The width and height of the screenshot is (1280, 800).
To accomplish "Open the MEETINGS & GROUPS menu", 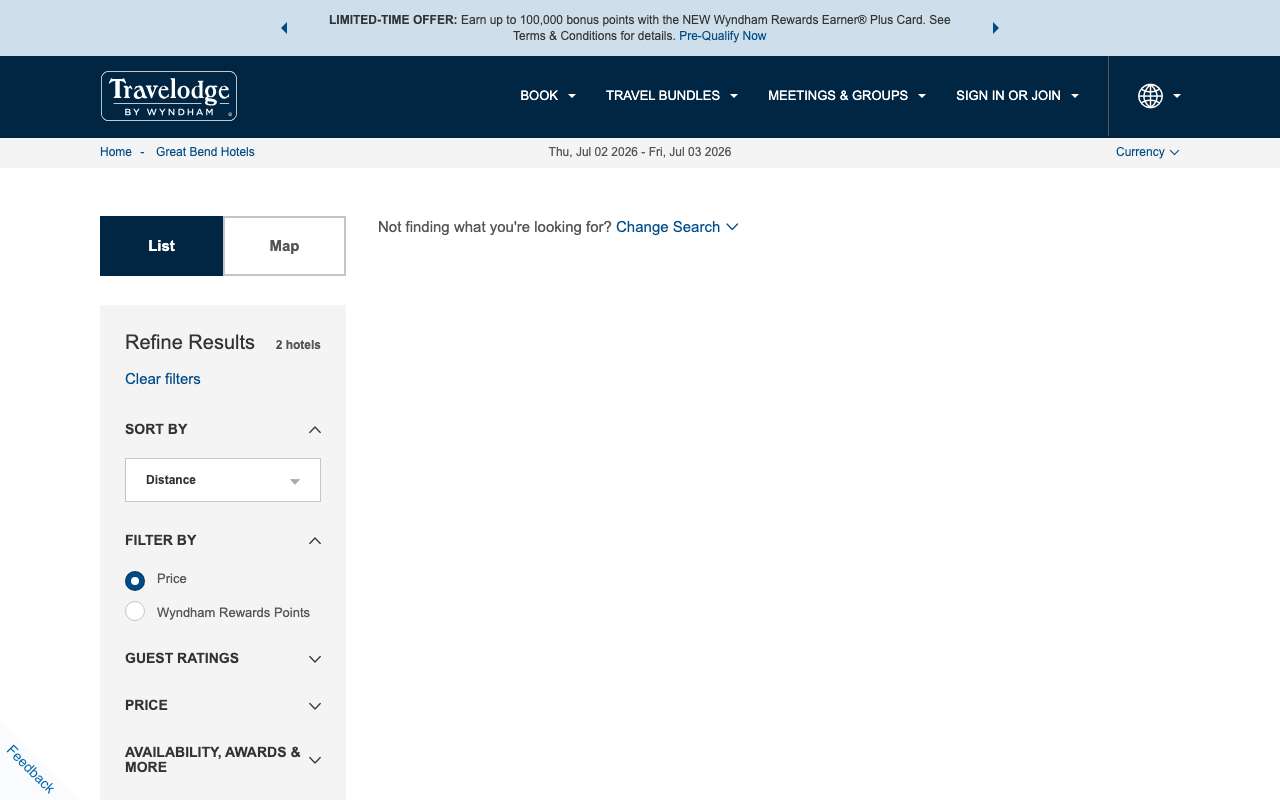I will click(x=847, y=96).
